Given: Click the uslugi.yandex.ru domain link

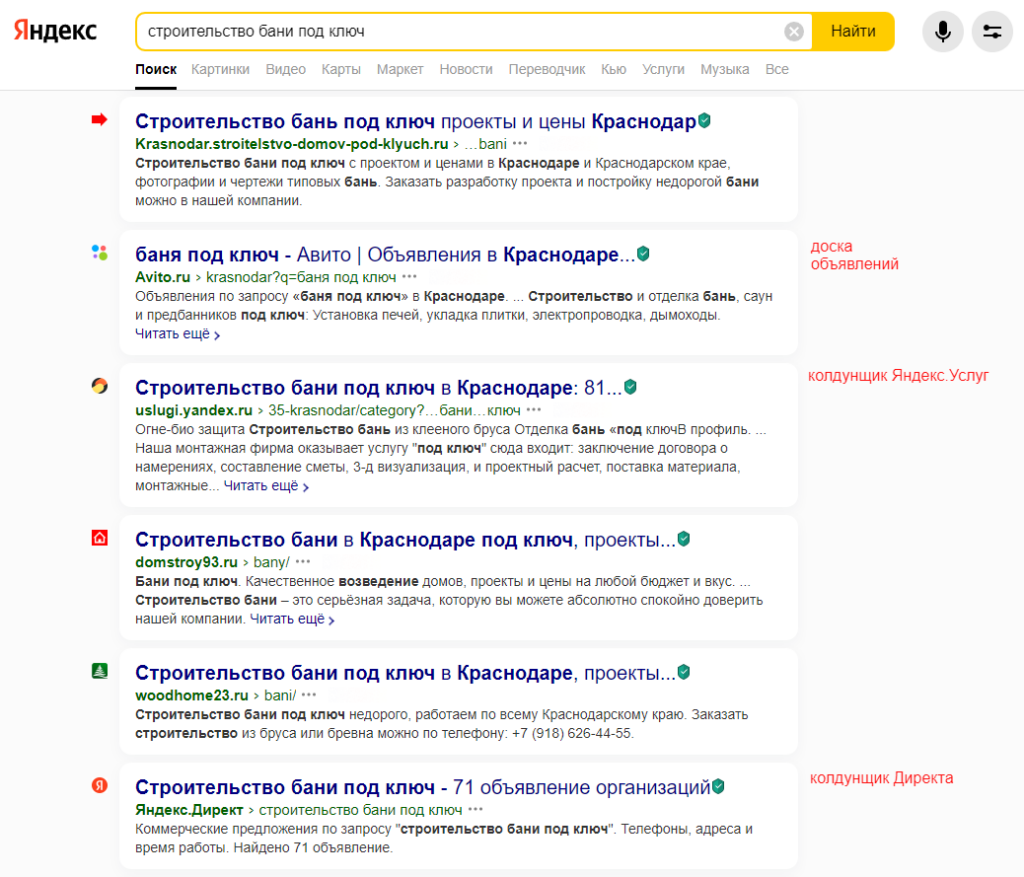Looking at the screenshot, I should click(193, 410).
